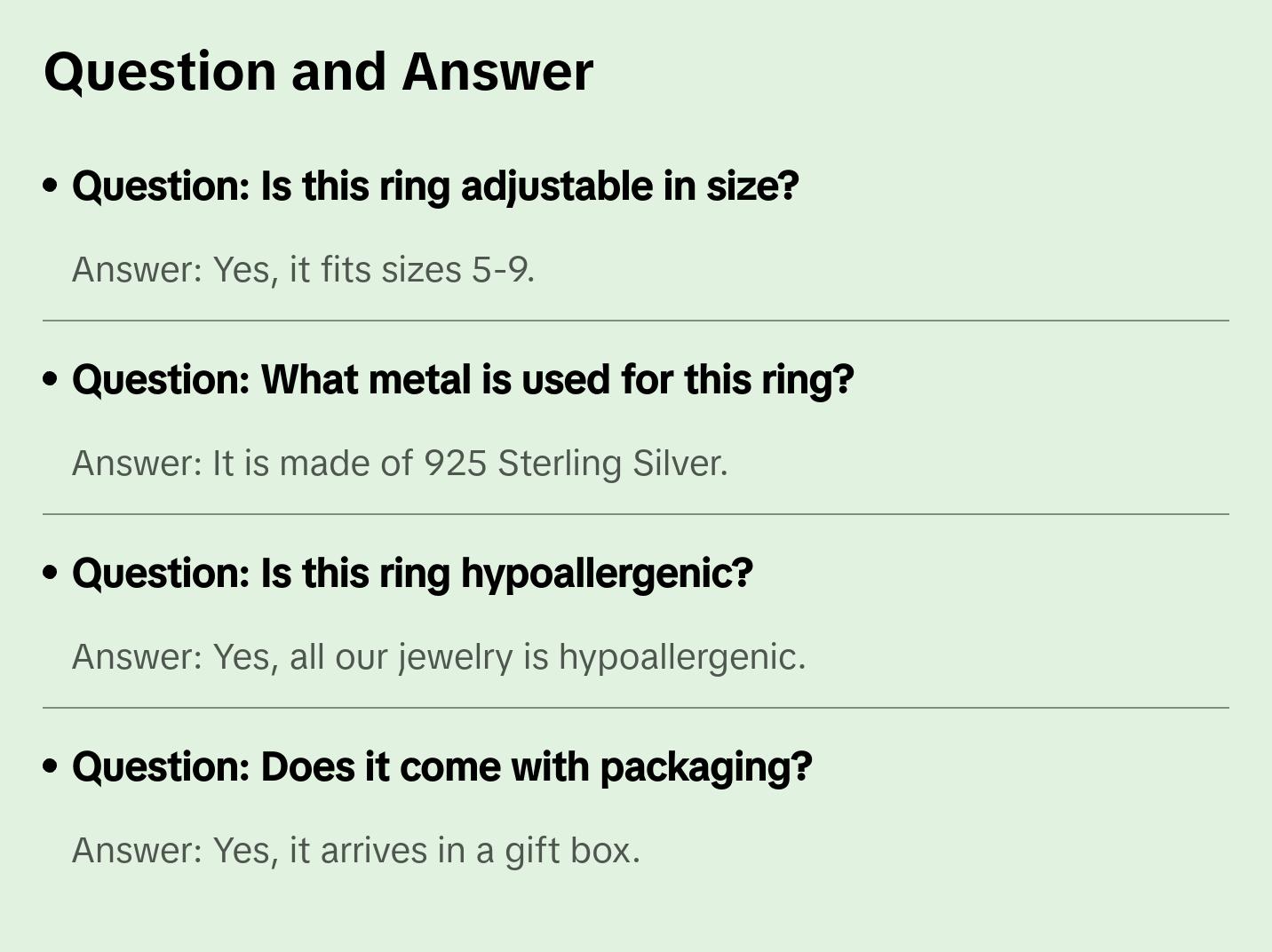Screen dimensions: 1272x952
Task: Click the answer about fitting sizes 5-9
Action: pyautogui.click(x=303, y=270)
